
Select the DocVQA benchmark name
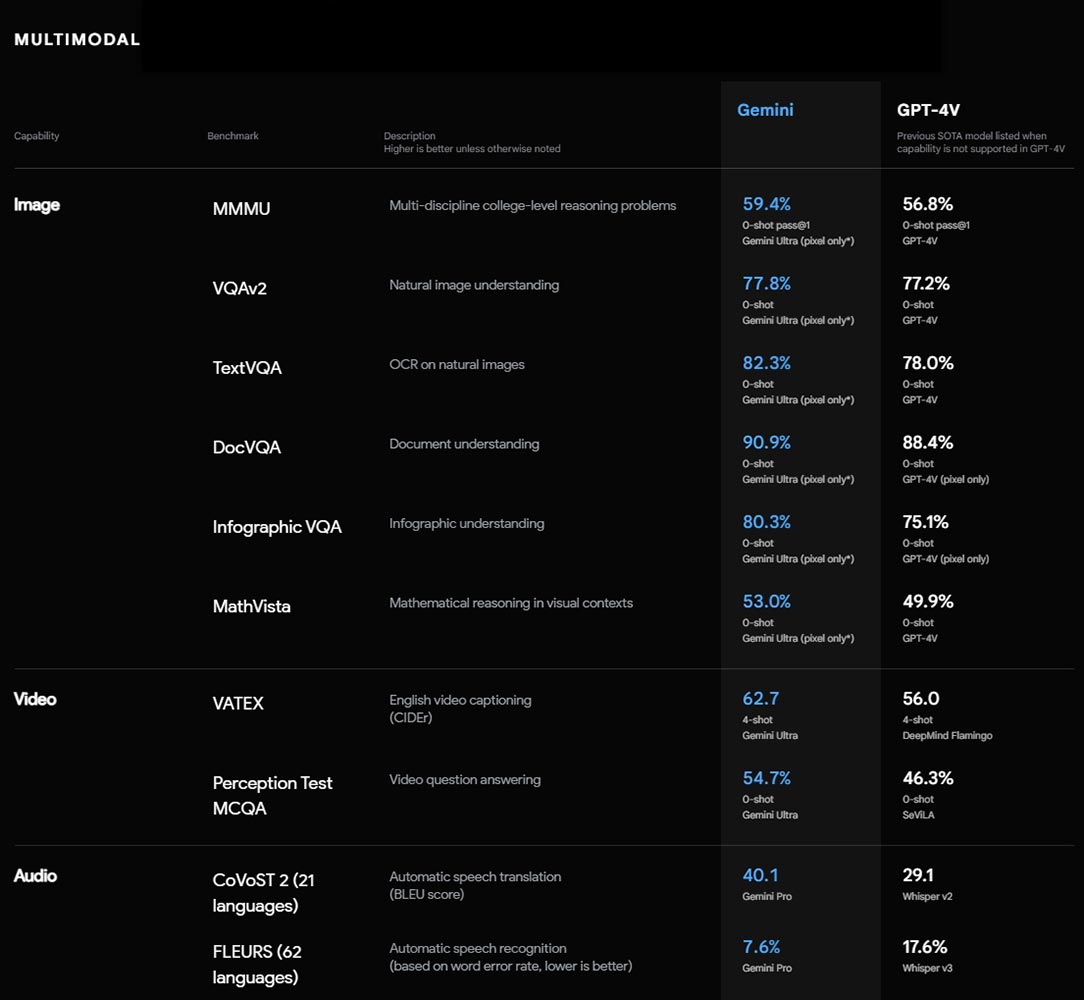(247, 447)
